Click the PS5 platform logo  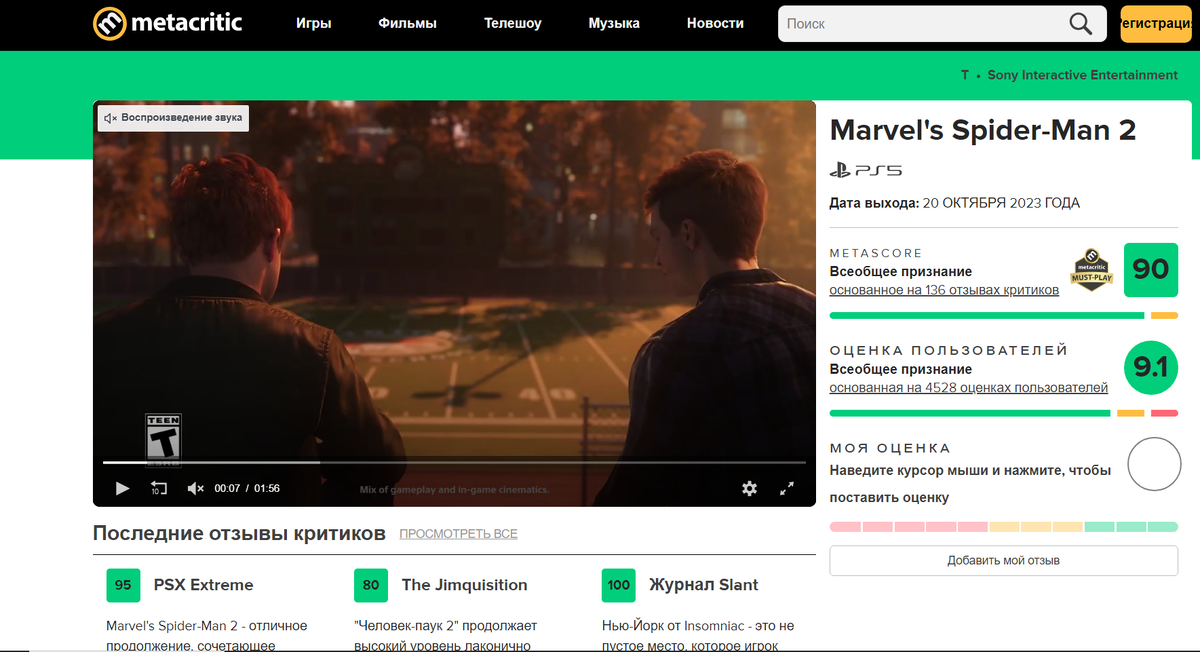pos(866,171)
